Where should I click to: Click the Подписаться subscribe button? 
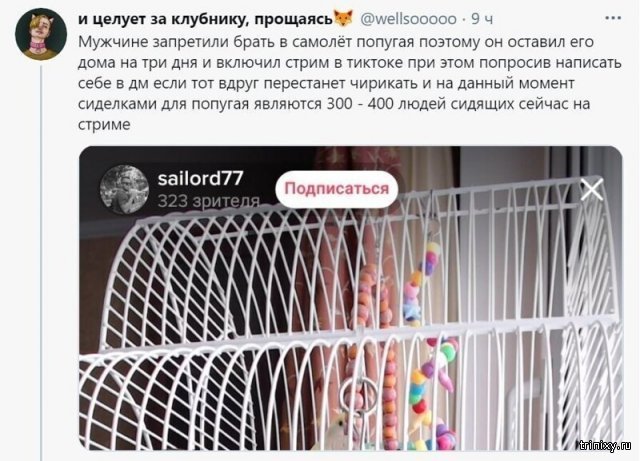click(x=336, y=189)
